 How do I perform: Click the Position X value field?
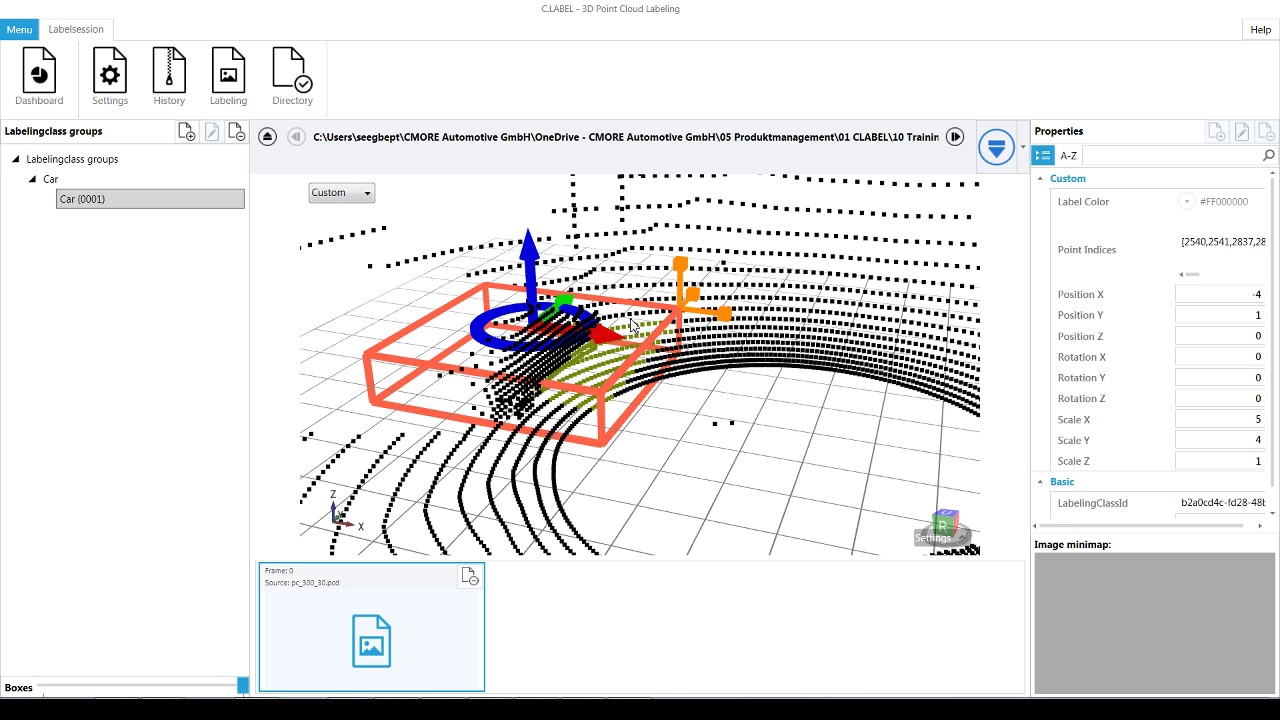pyautogui.click(x=1220, y=295)
